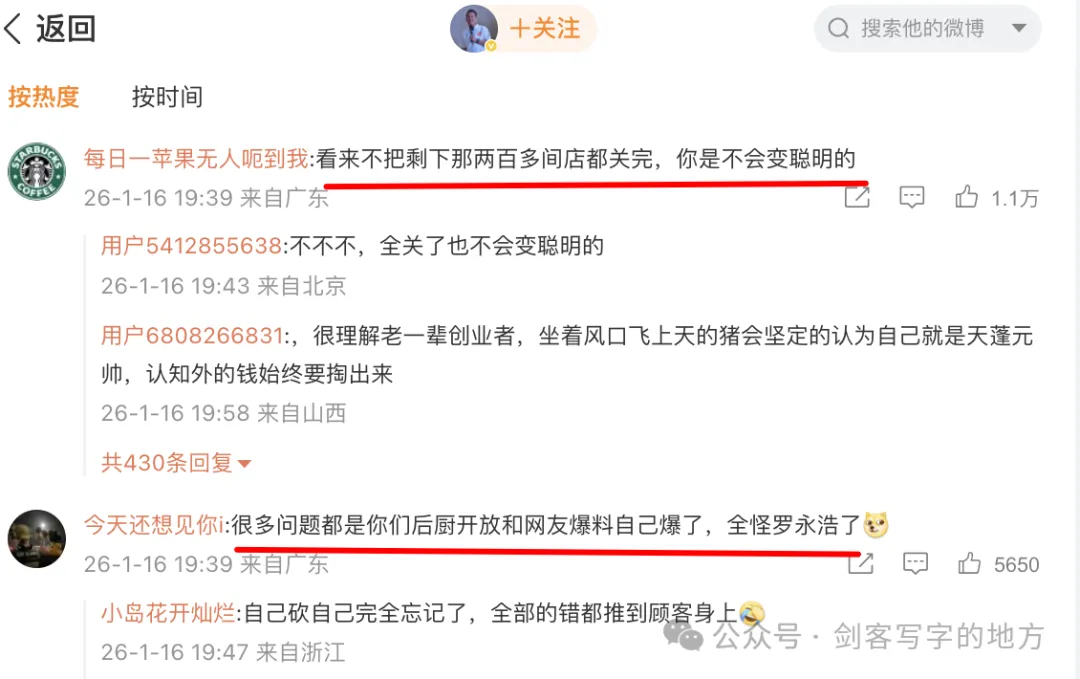Share the second comment via repost icon
The height and width of the screenshot is (679, 1080).
[860, 563]
